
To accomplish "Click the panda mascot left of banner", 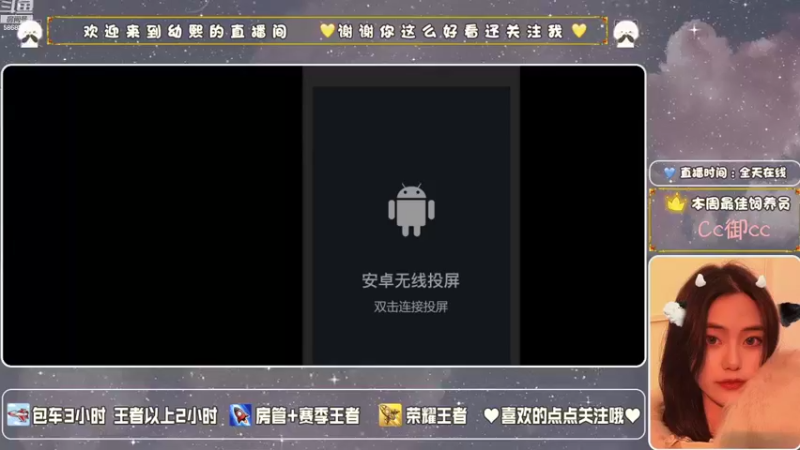I will pyautogui.click(x=30, y=34).
